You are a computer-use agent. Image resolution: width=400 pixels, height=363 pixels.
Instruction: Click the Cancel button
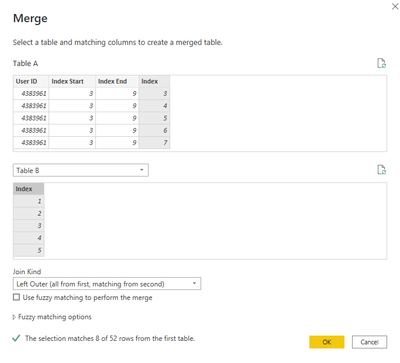coord(369,342)
